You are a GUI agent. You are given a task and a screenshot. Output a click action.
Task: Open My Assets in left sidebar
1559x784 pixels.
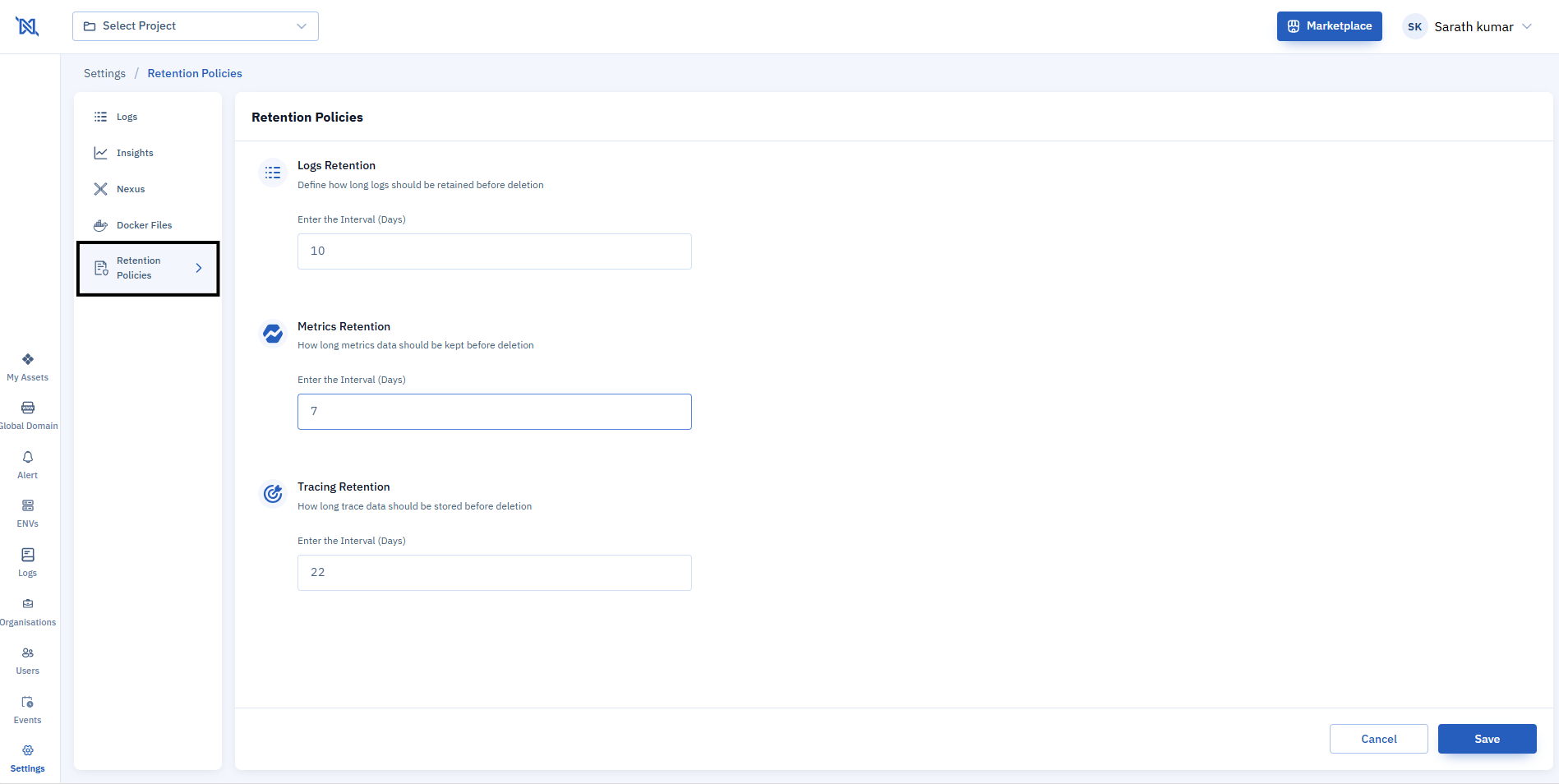(28, 367)
